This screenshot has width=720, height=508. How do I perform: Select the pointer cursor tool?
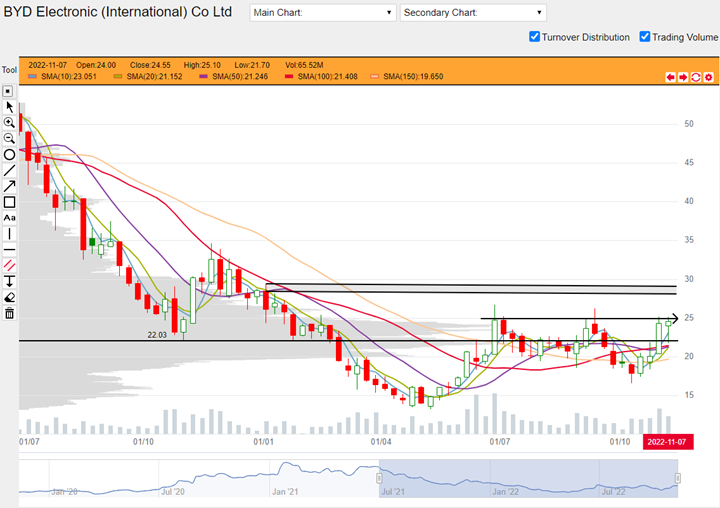[x=9, y=107]
